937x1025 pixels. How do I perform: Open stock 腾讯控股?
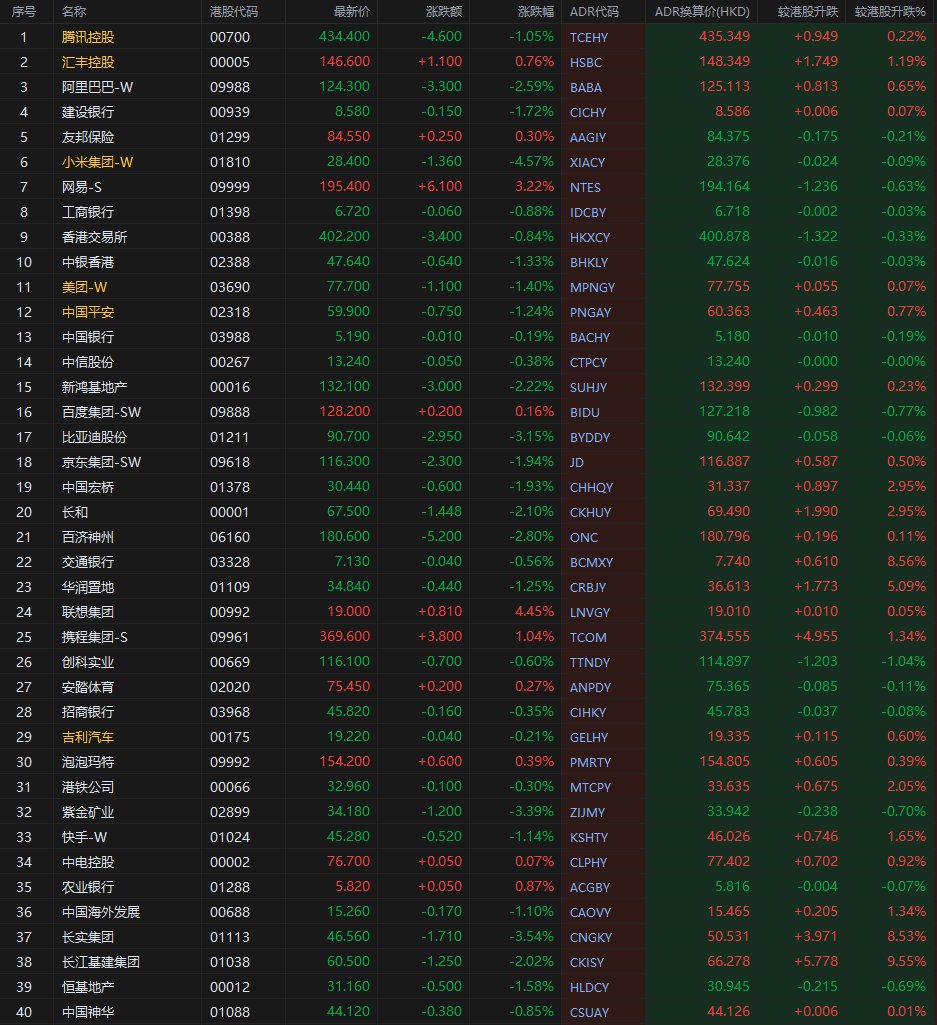point(88,37)
